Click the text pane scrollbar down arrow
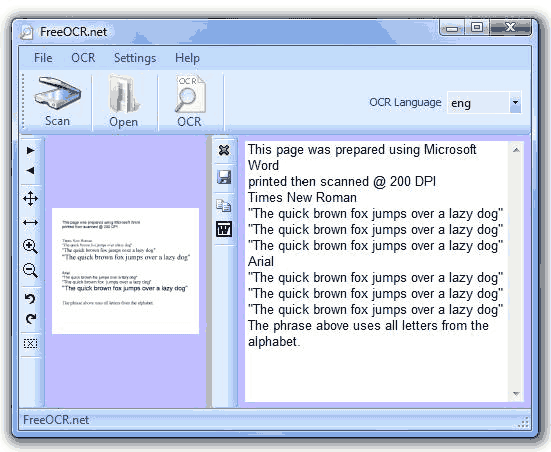Viewport: 551px width, 452px height. click(516, 394)
